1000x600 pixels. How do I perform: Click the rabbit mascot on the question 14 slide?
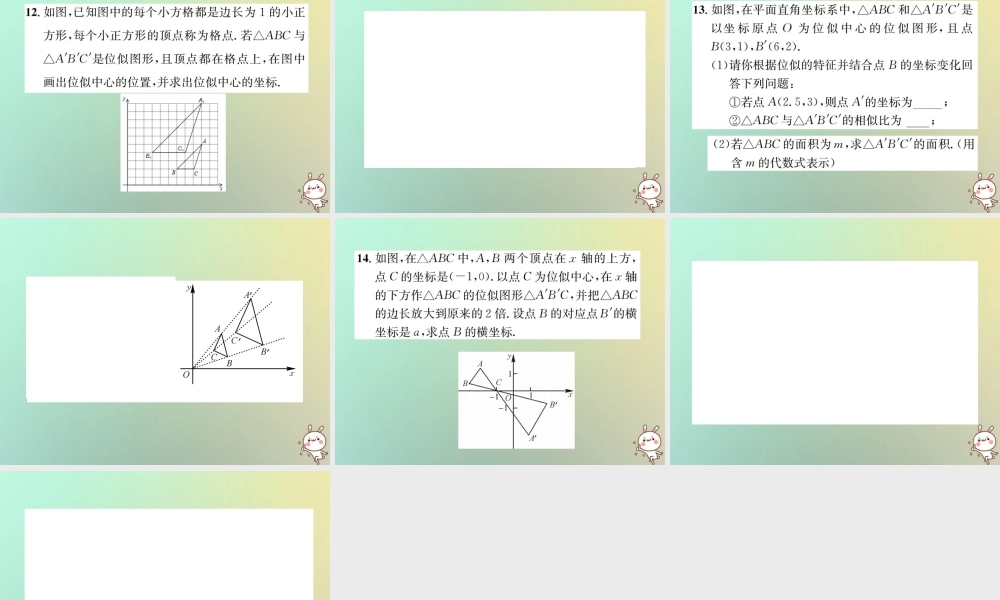click(x=649, y=444)
